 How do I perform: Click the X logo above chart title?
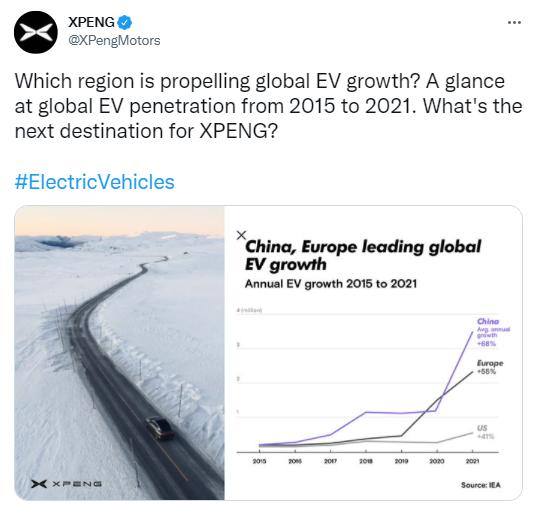(x=241, y=235)
